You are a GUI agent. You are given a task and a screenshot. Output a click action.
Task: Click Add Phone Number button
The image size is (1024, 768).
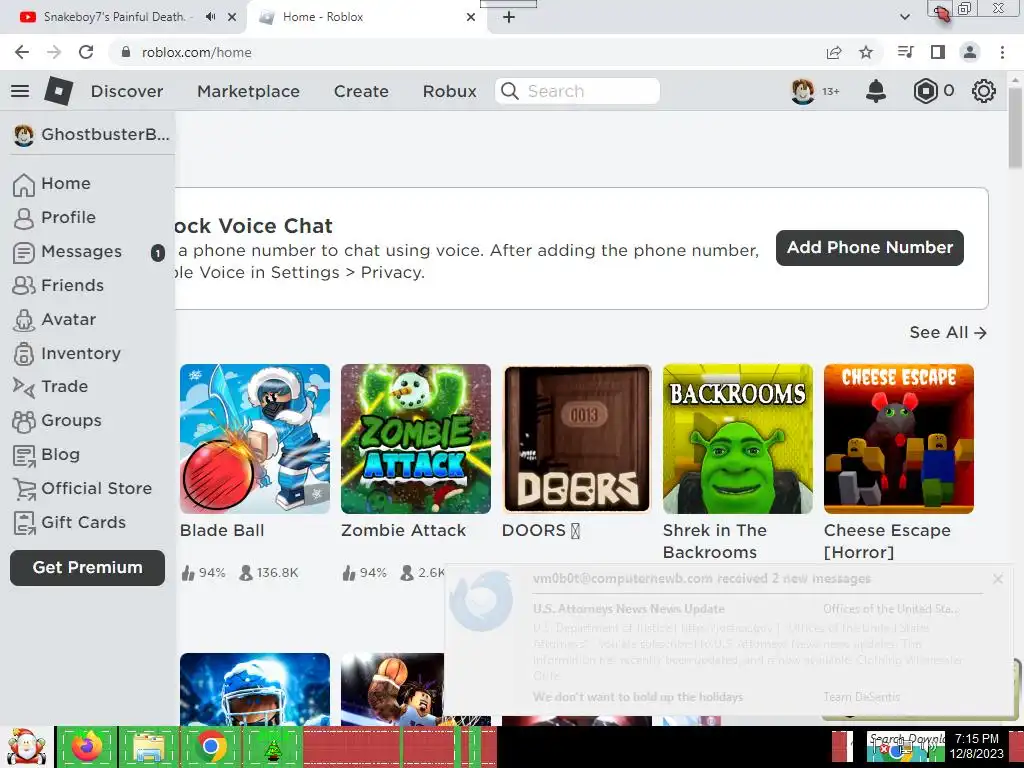[870, 248]
